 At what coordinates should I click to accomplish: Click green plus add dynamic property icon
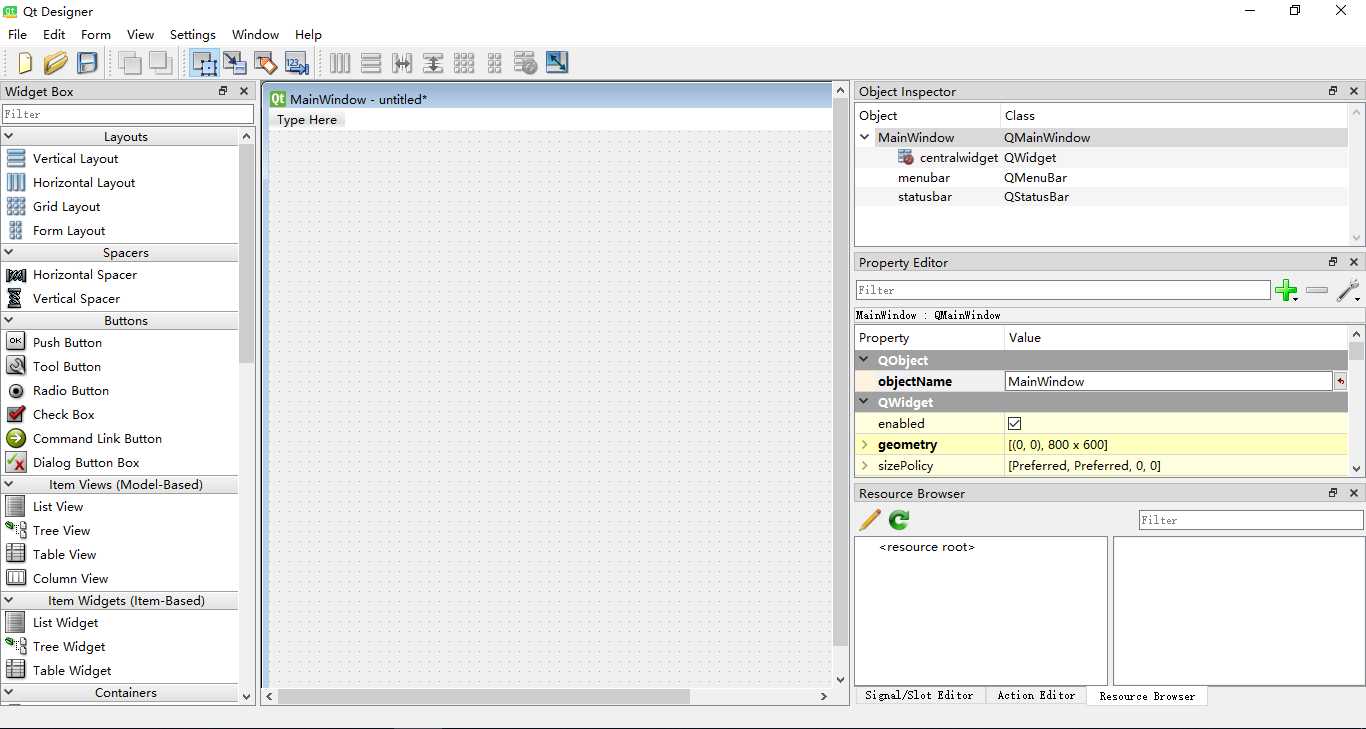(x=1286, y=290)
